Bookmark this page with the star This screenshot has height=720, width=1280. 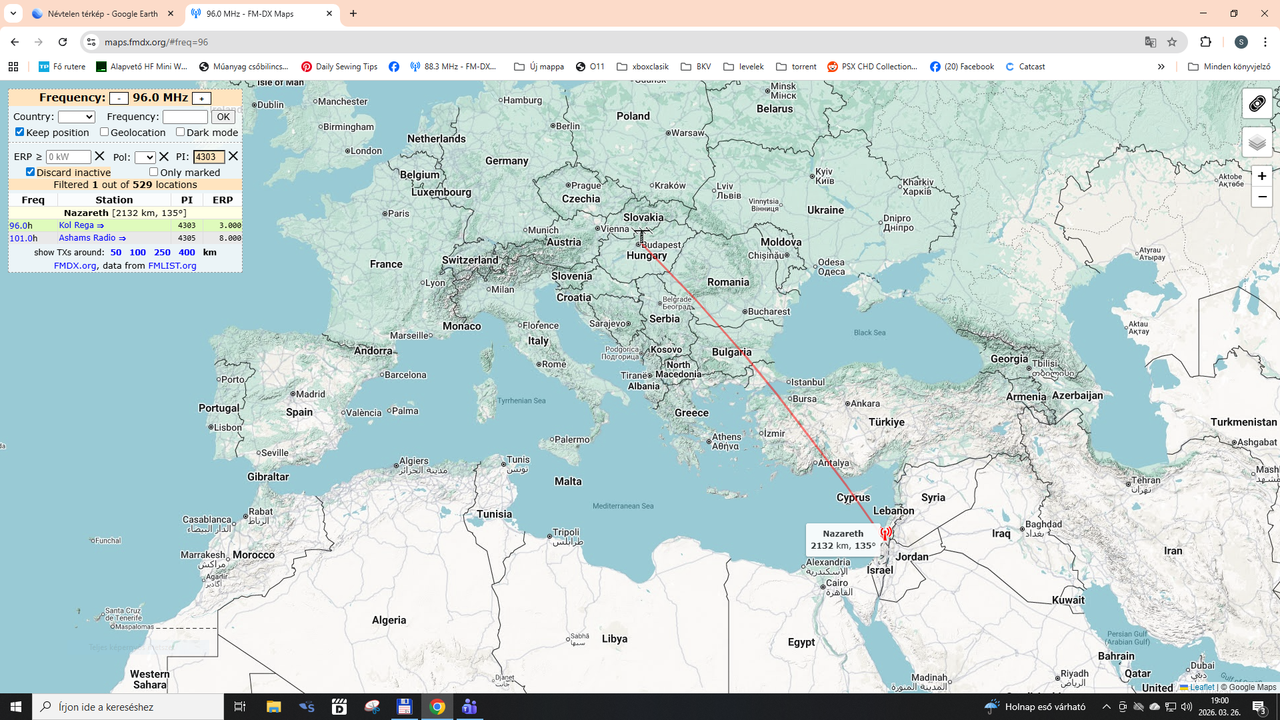tap(1172, 42)
